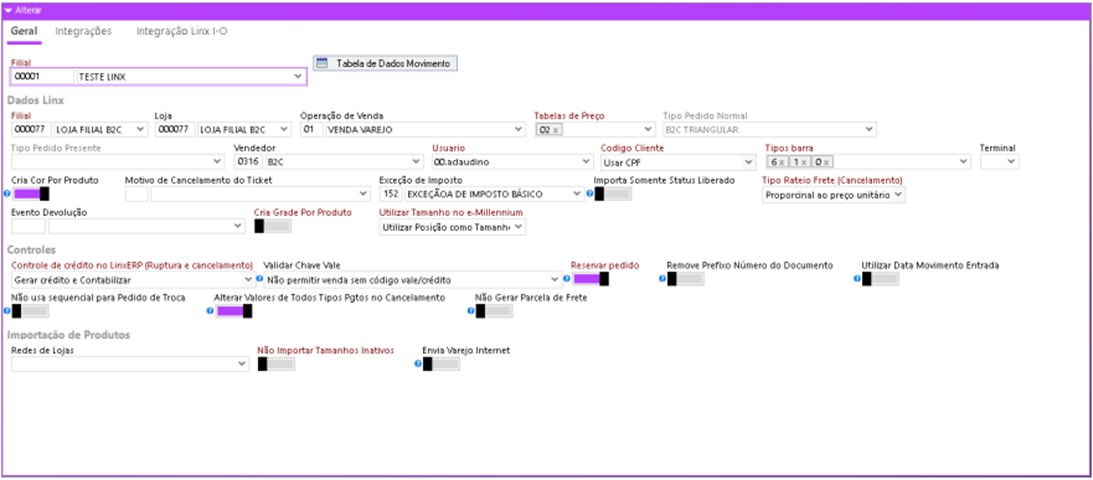Open the Tipo Pedido Presente dropdown
The height and width of the screenshot is (480, 1093).
217,162
